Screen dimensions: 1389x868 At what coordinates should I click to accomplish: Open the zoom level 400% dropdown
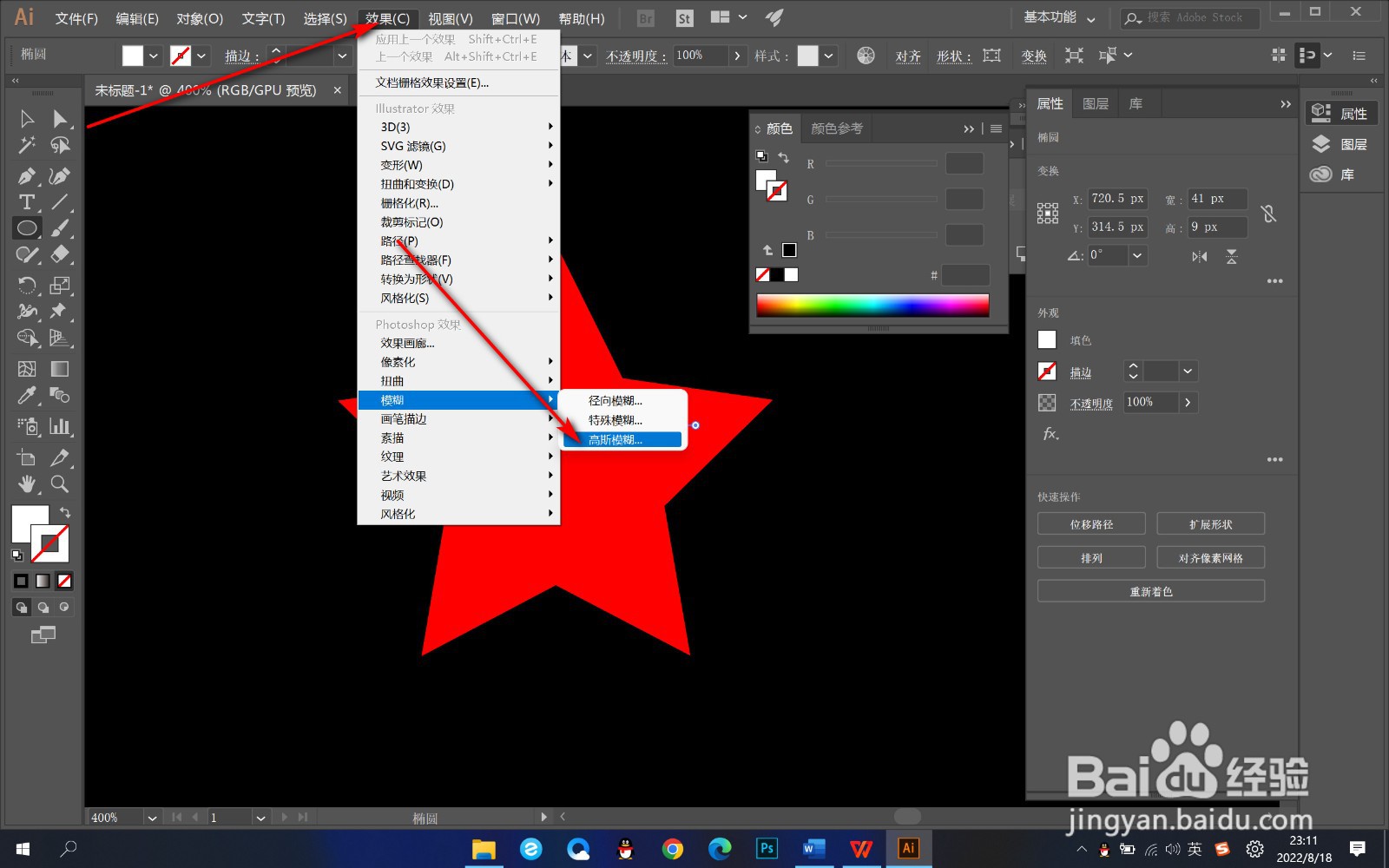152,818
